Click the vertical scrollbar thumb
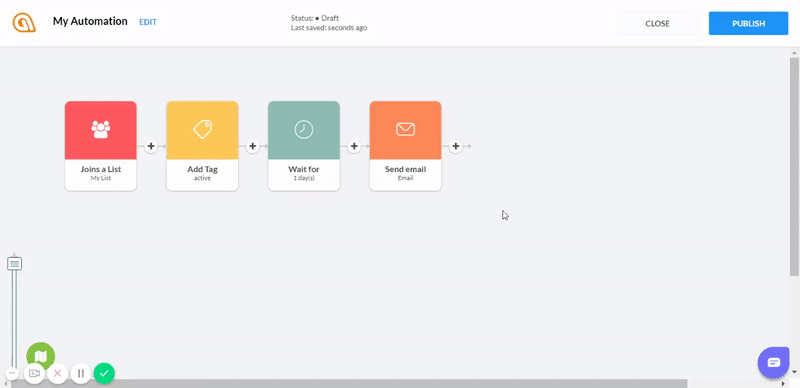The width and height of the screenshot is (800, 388). pos(794,167)
